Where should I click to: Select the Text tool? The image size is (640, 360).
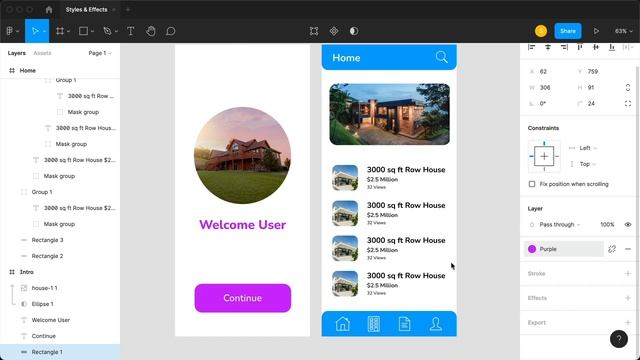point(131,31)
